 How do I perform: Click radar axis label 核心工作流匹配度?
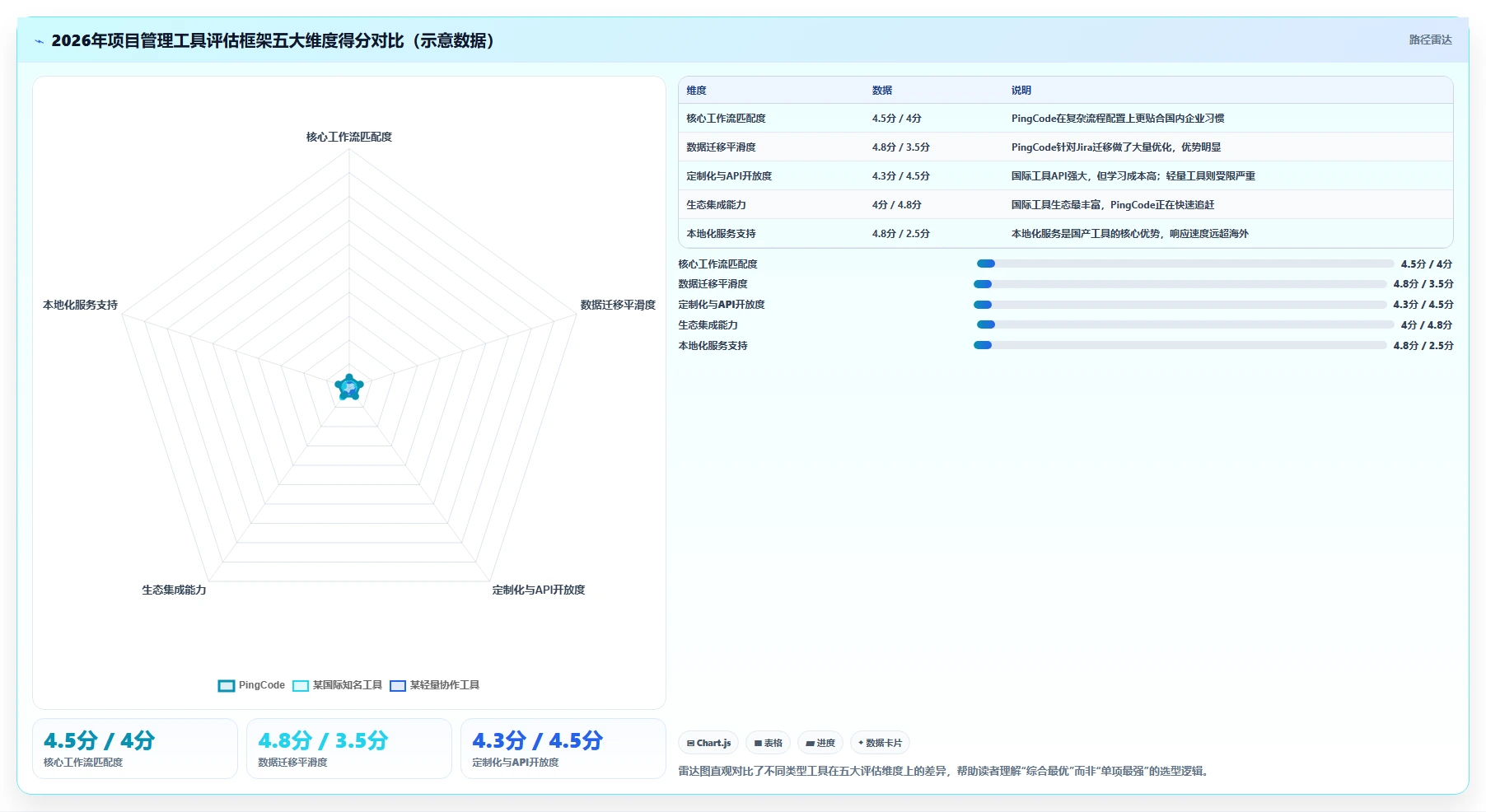(x=349, y=137)
